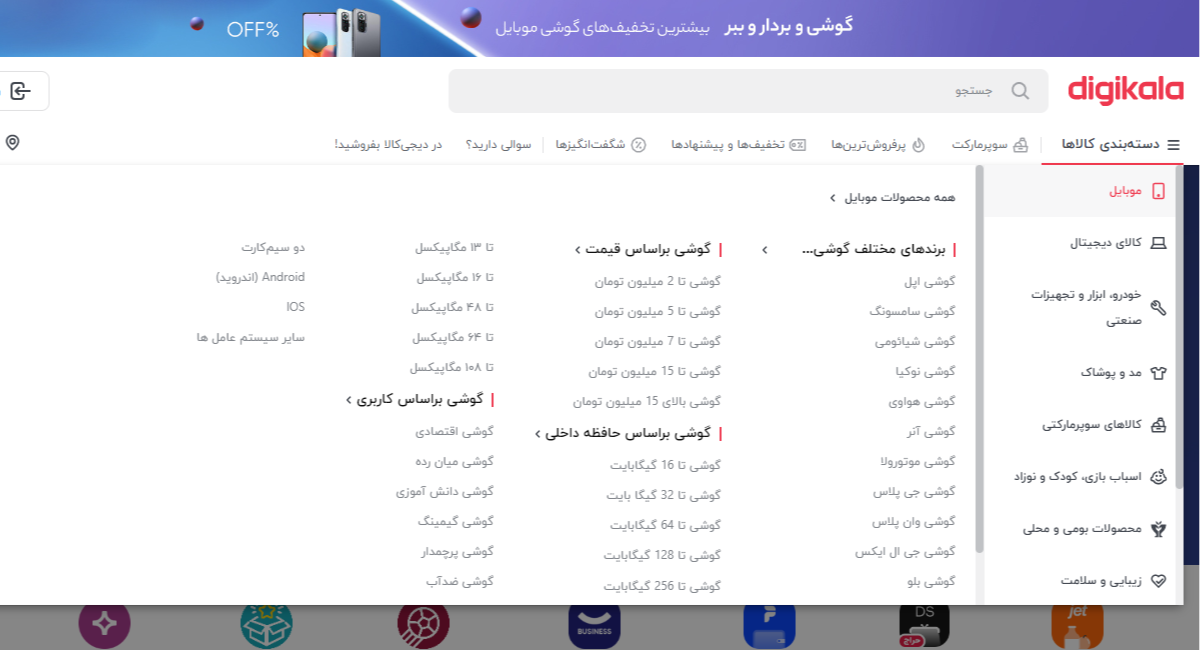Open گوشی ضدآب link
The height and width of the screenshot is (650, 1200).
(460, 581)
